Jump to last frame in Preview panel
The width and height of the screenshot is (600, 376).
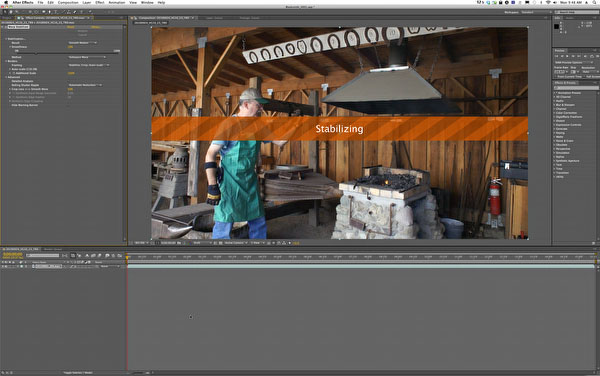click(579, 56)
